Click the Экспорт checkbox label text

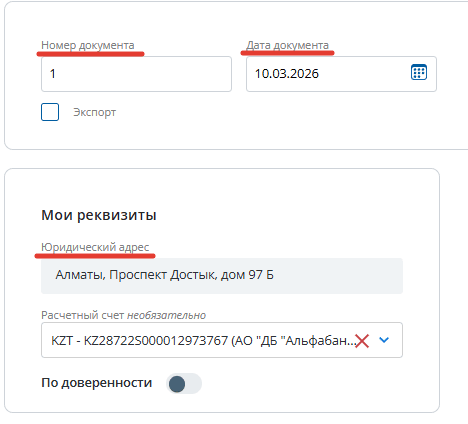95,112
